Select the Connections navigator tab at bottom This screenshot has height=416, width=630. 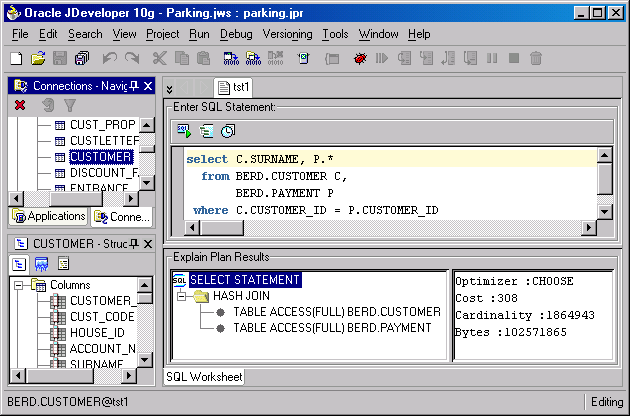[122, 217]
